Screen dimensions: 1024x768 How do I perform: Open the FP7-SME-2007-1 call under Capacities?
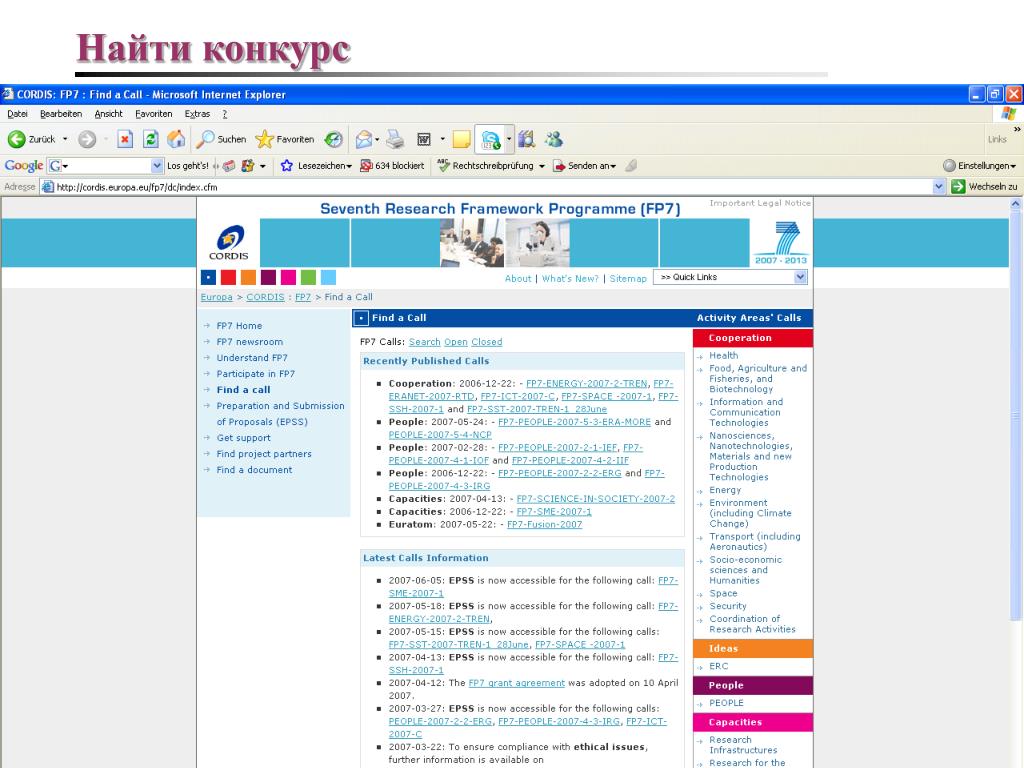(x=554, y=512)
